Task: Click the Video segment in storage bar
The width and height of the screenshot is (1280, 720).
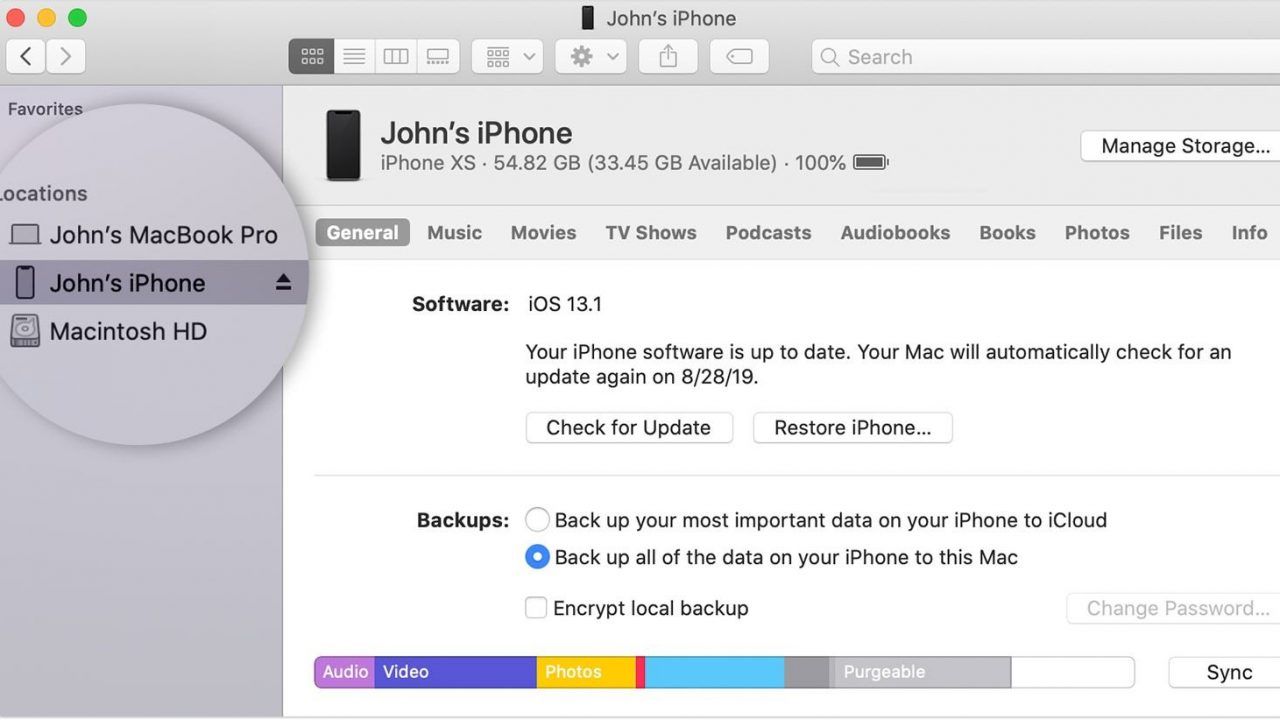Action: [x=456, y=672]
